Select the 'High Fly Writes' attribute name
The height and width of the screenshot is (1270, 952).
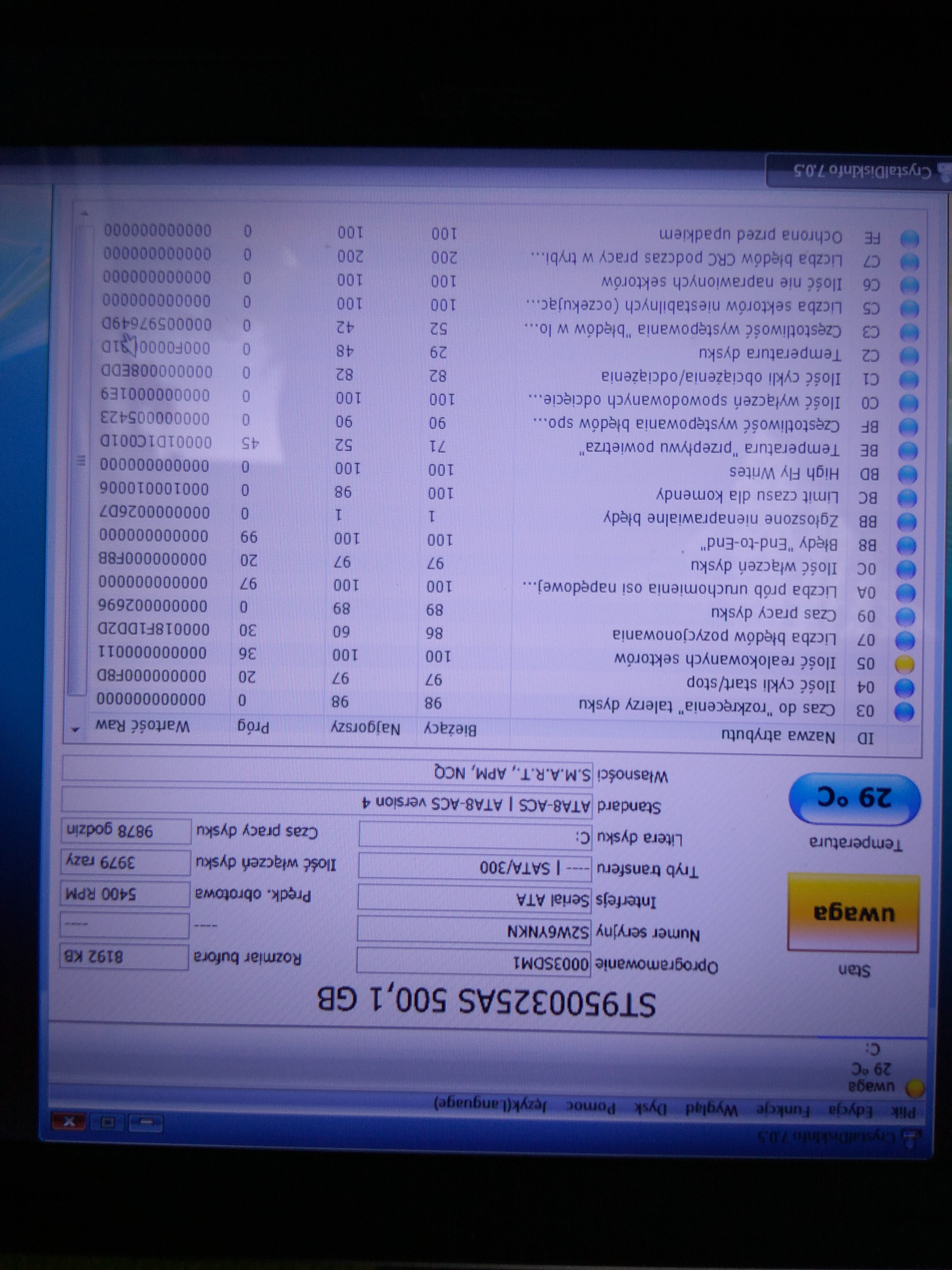click(x=785, y=472)
